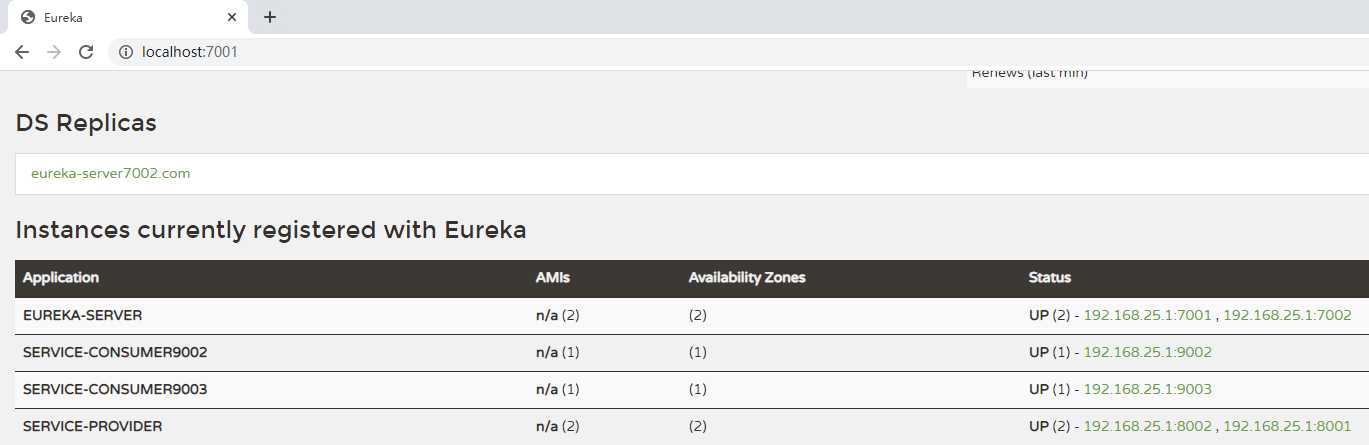This screenshot has width=1369, height=445.
Task: Open 192.168.25.1:7001 instance link
Action: (1148, 315)
